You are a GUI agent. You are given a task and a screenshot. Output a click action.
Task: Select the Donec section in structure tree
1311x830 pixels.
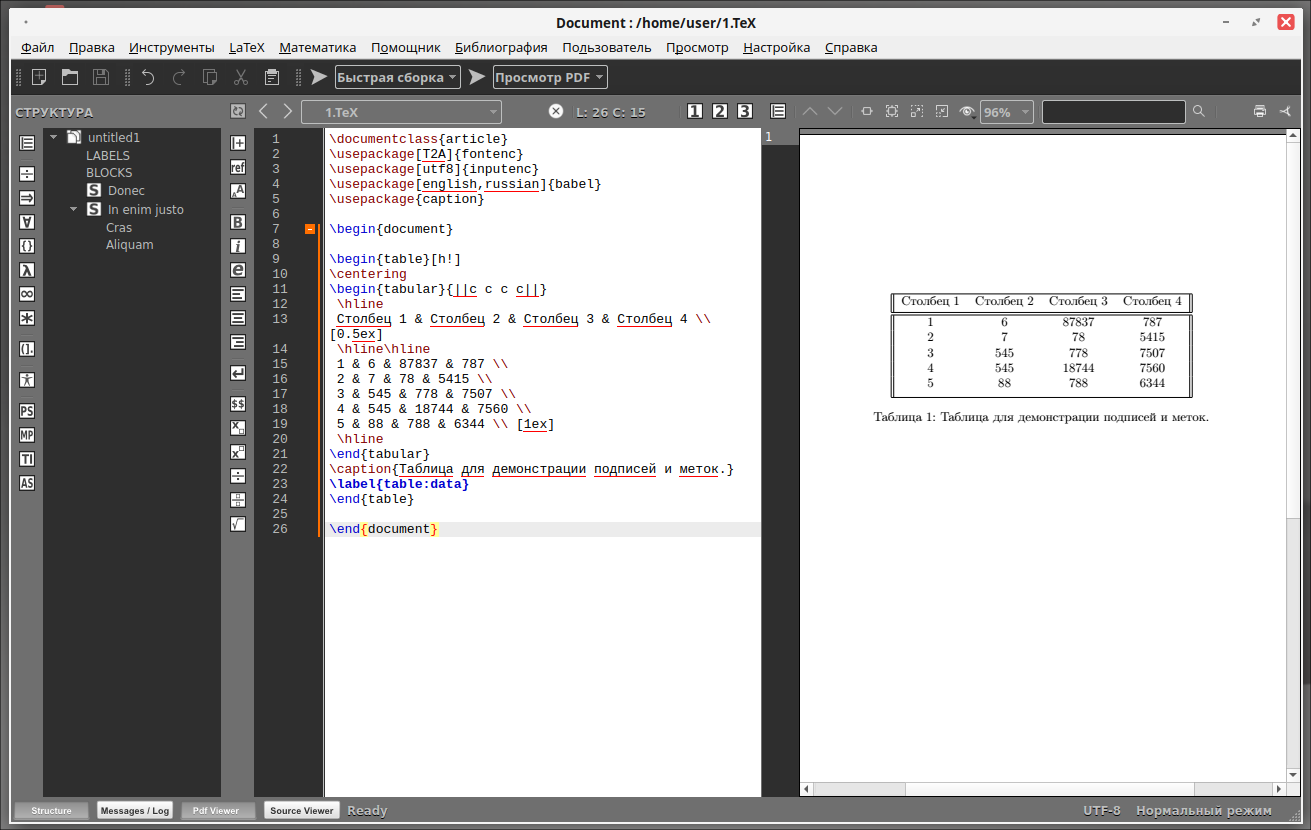coord(126,190)
